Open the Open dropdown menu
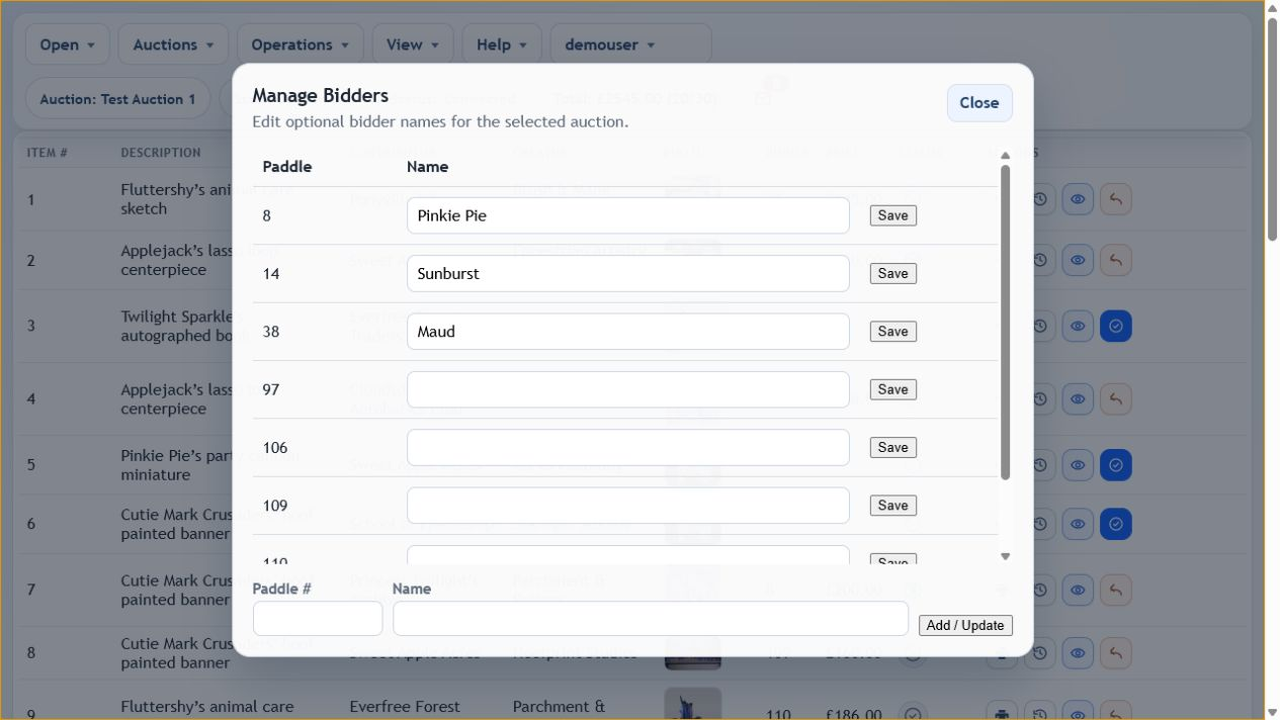The width and height of the screenshot is (1280, 720). [68, 45]
